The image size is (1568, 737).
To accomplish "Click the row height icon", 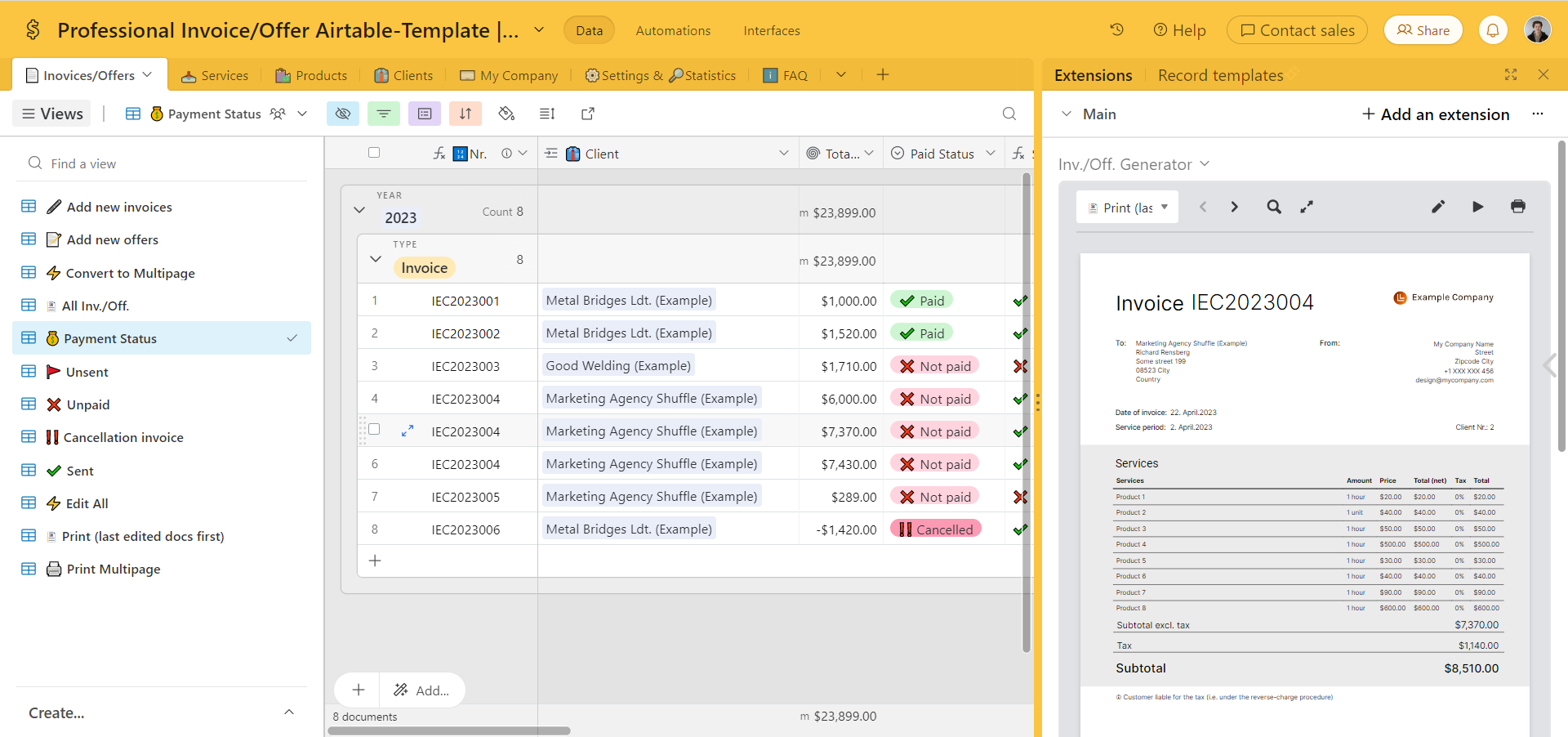I will click(547, 114).
